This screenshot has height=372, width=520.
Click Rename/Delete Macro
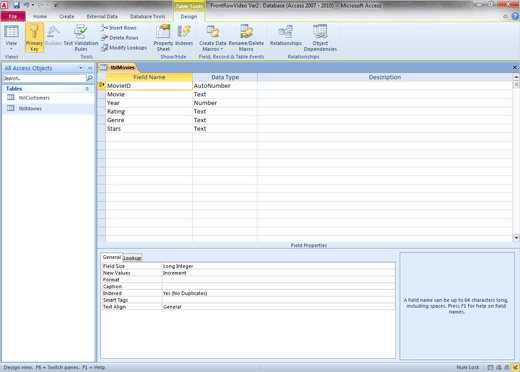tap(246, 37)
